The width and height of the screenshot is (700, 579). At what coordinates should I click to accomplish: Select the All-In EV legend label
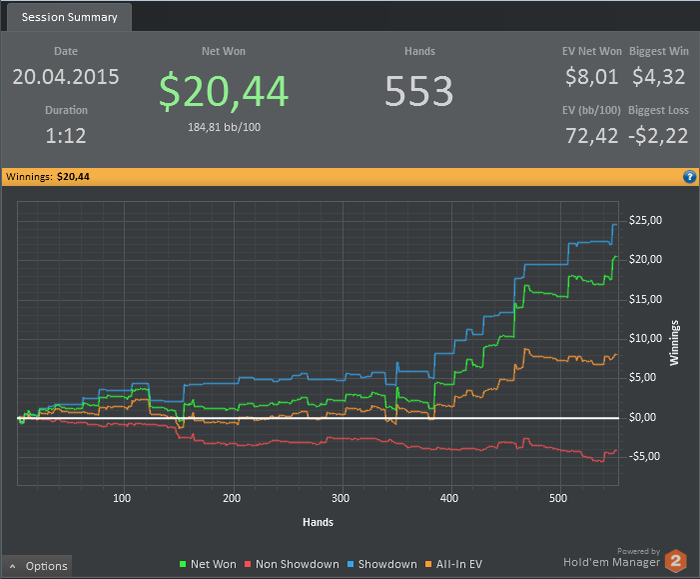pos(459,564)
